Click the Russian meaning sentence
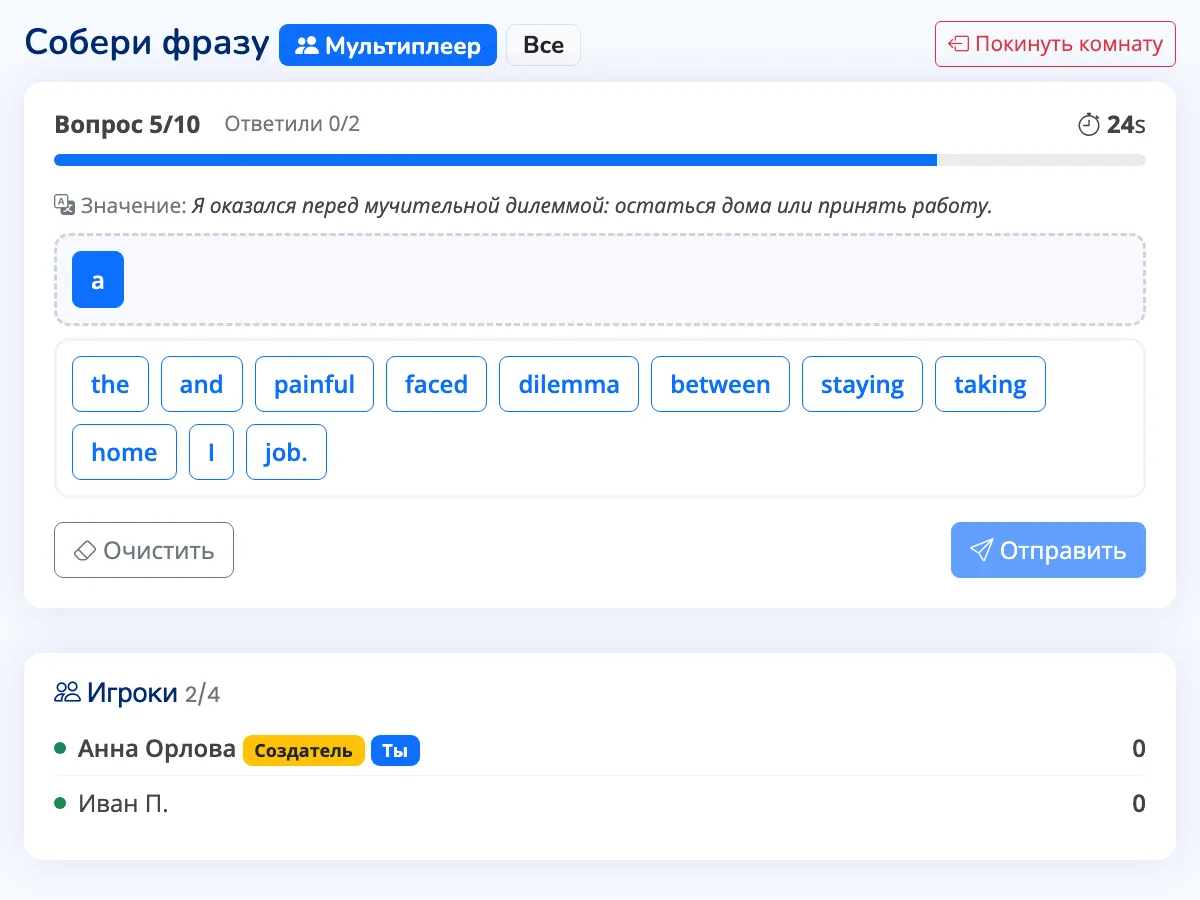The image size is (1200, 900). pyautogui.click(x=592, y=206)
